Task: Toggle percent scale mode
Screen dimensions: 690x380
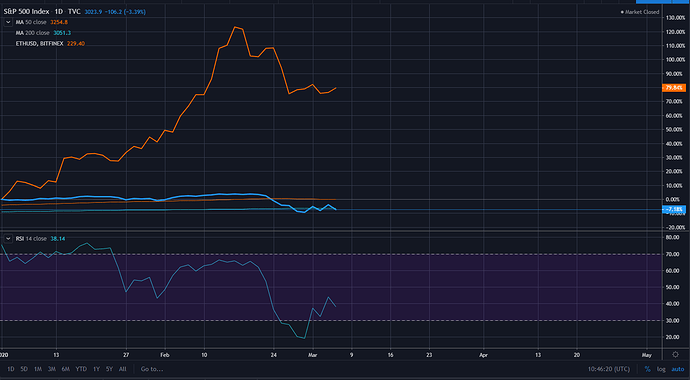Action: coord(647,369)
